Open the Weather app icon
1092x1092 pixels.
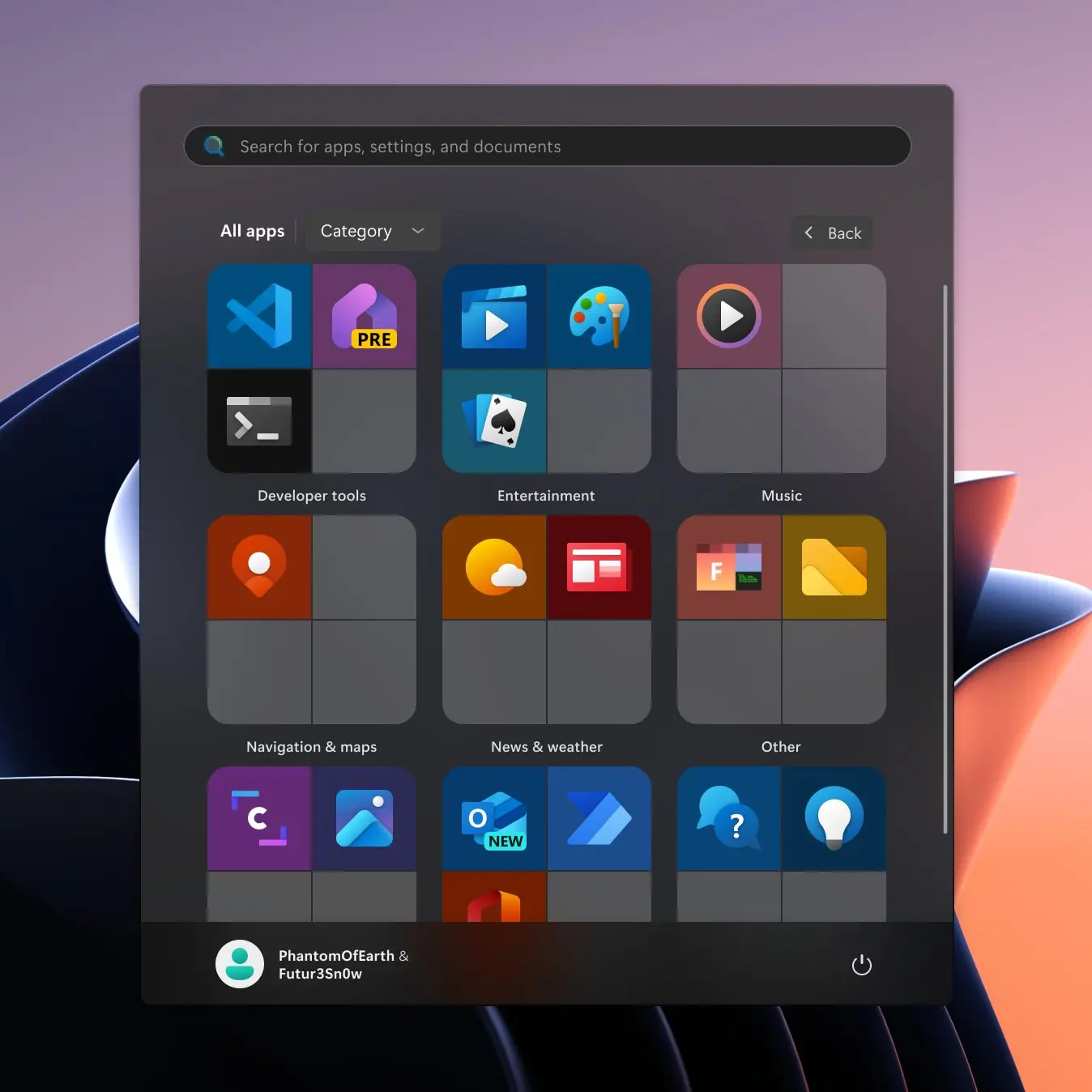click(x=494, y=567)
